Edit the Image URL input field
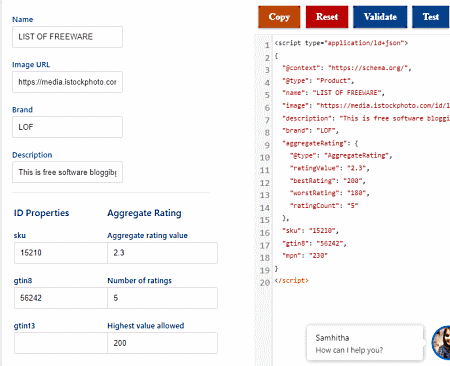The width and height of the screenshot is (450, 366). point(67,82)
